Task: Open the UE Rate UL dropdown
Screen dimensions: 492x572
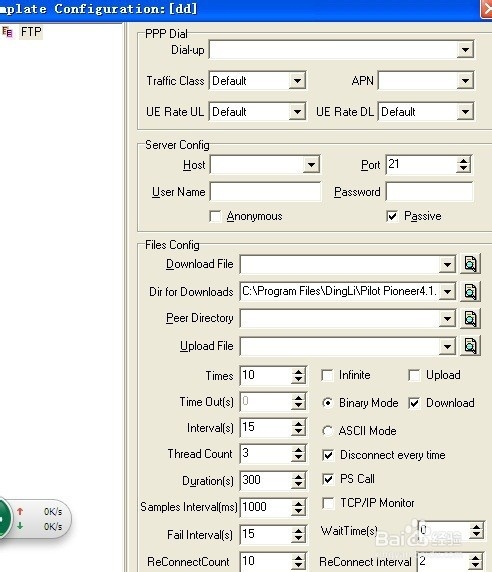Action: (x=297, y=112)
